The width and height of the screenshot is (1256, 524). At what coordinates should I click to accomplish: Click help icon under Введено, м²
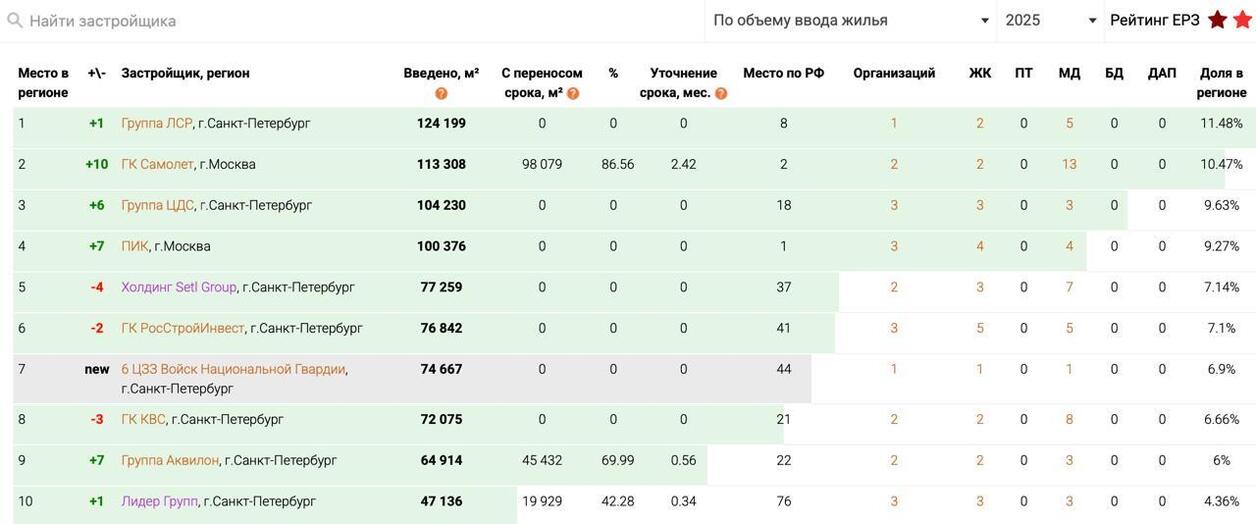click(441, 94)
